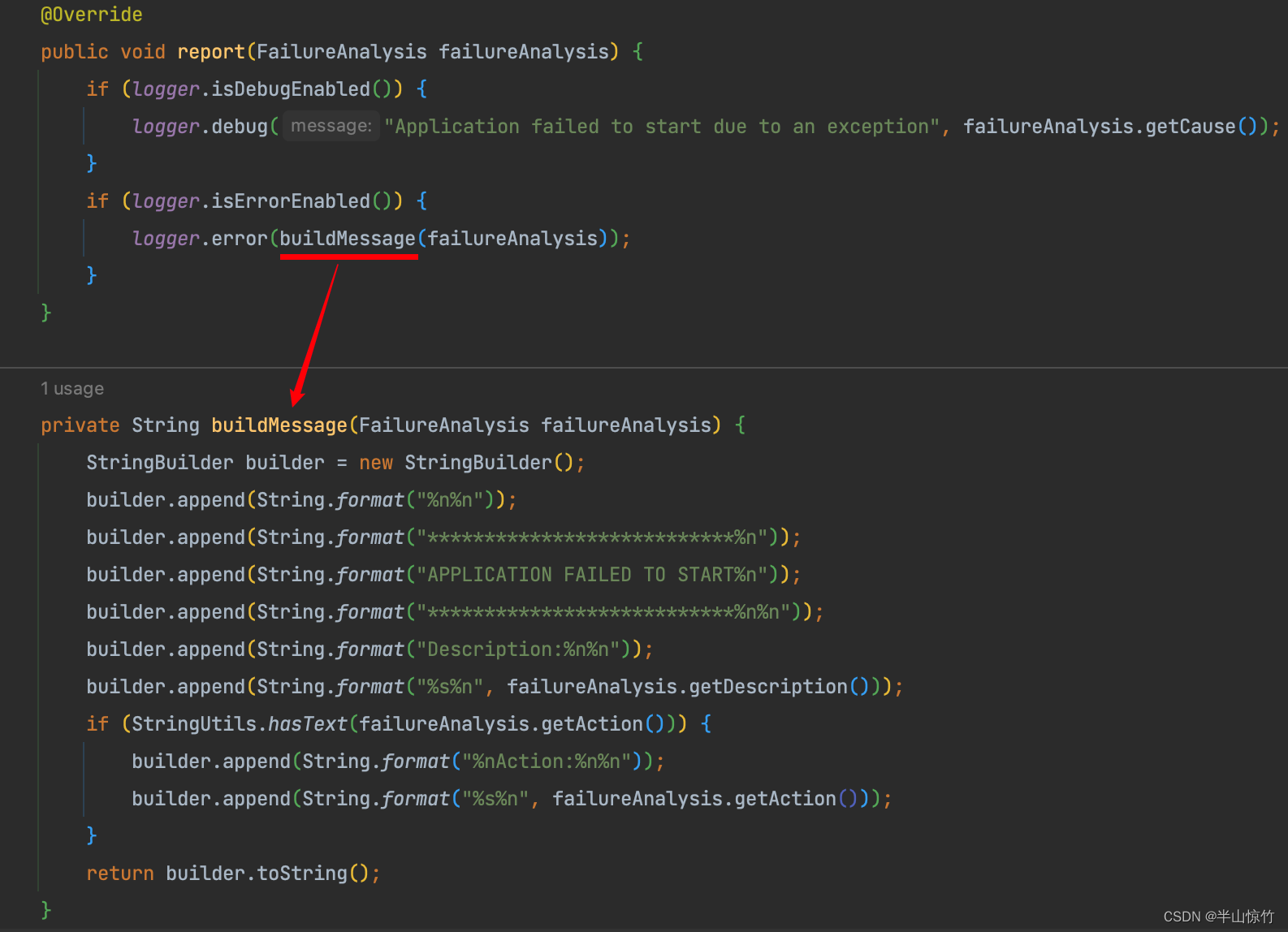Click 'return builder.toString();' statement
Viewport: 1288px width, 932px height.
(x=233, y=874)
